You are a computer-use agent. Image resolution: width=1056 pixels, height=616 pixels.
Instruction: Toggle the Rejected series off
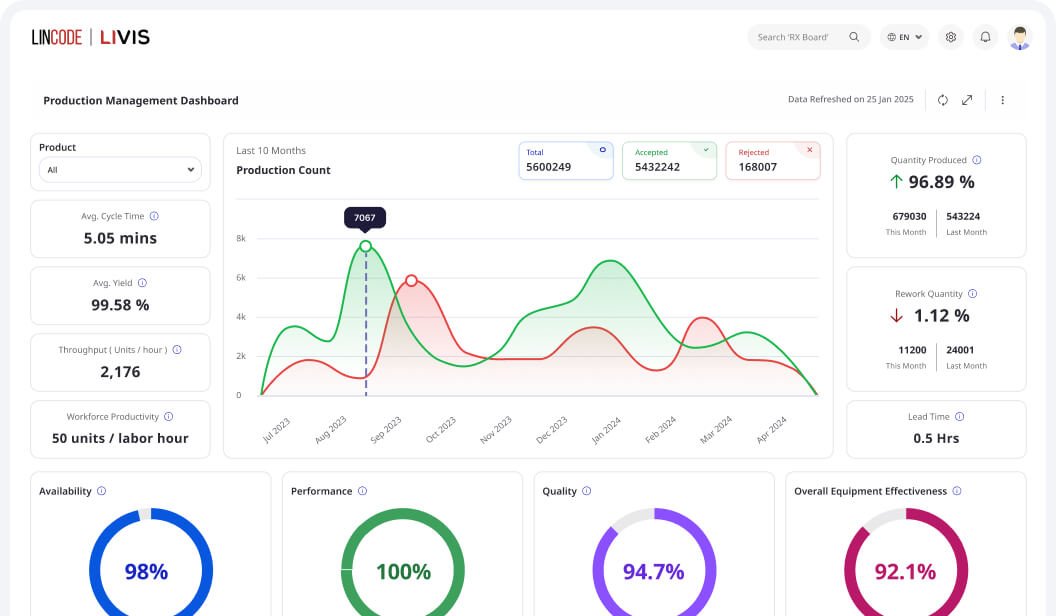(809, 150)
